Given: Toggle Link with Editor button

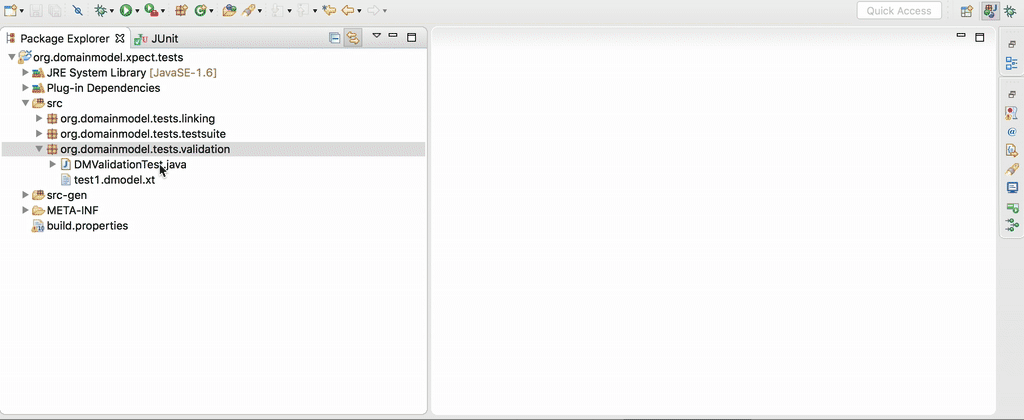Looking at the screenshot, I should [x=353, y=38].
